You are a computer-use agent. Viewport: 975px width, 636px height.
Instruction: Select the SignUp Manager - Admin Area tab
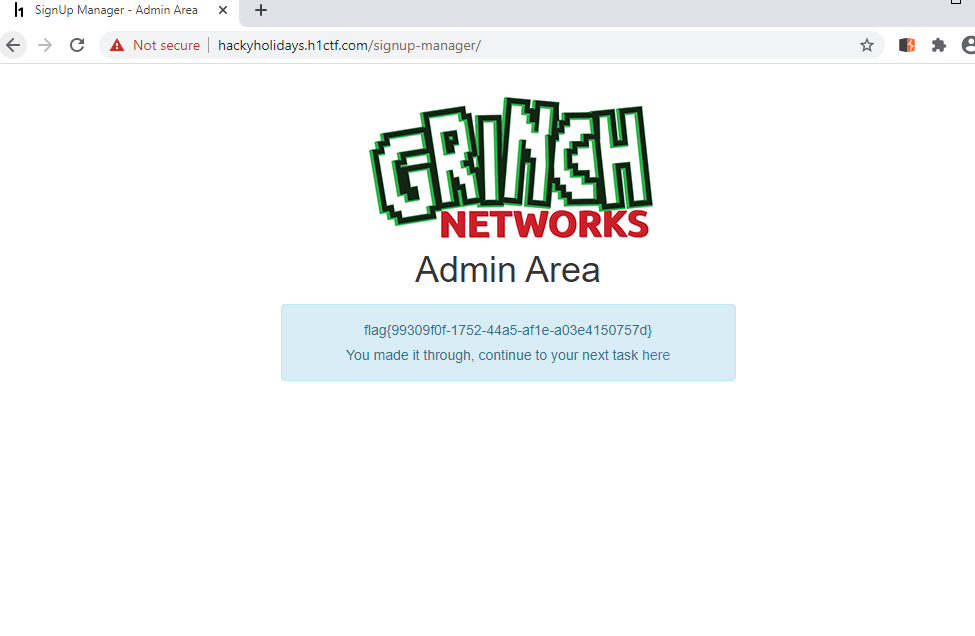click(x=118, y=11)
